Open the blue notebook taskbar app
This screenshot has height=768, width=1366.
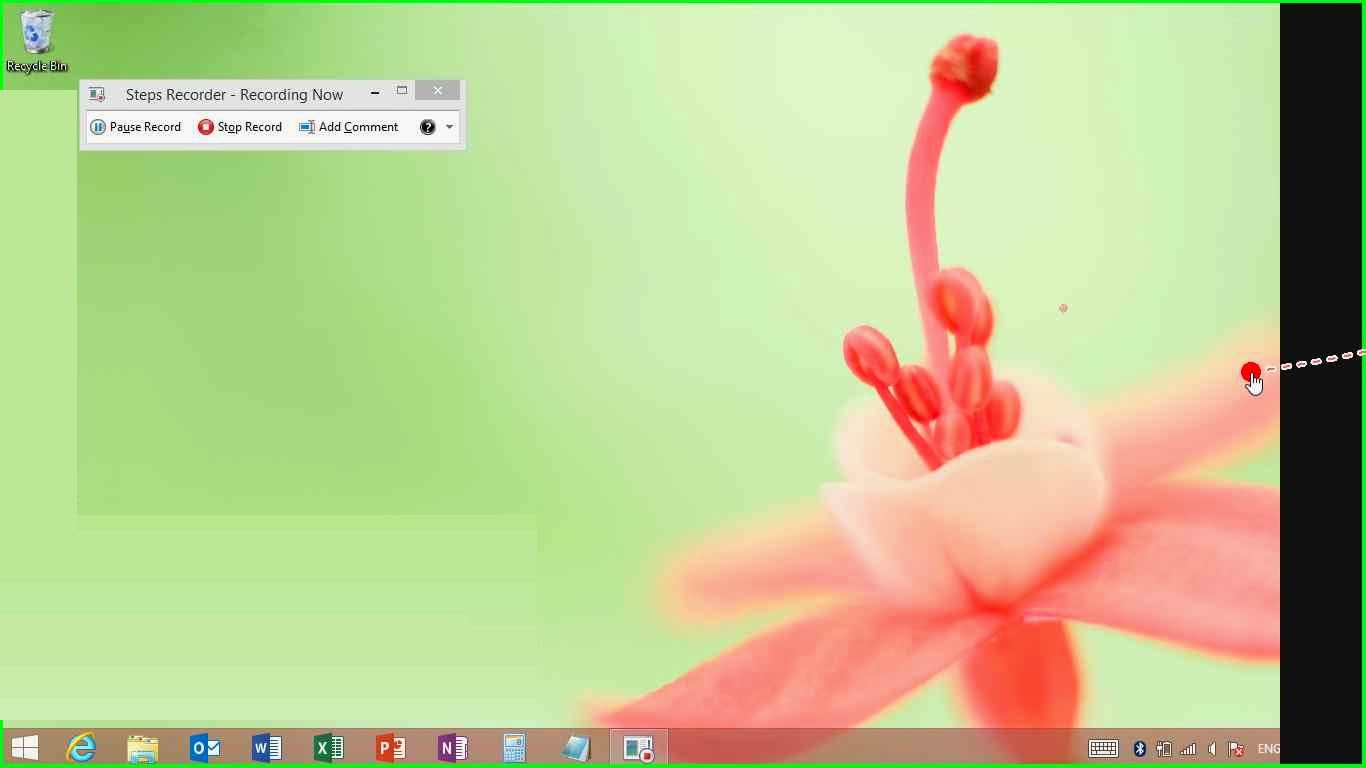tap(577, 748)
